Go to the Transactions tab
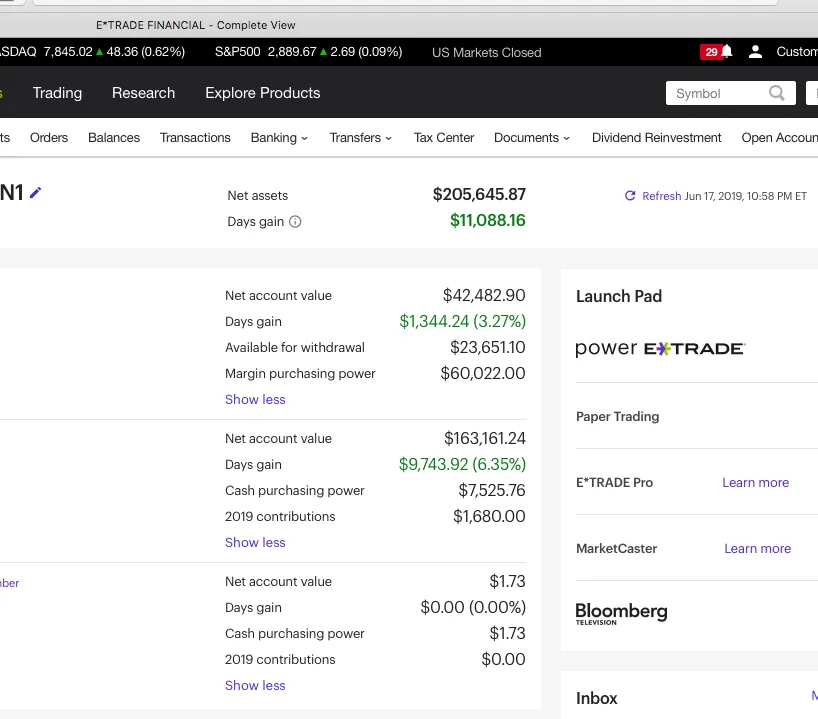This screenshot has width=818, height=719. (195, 138)
